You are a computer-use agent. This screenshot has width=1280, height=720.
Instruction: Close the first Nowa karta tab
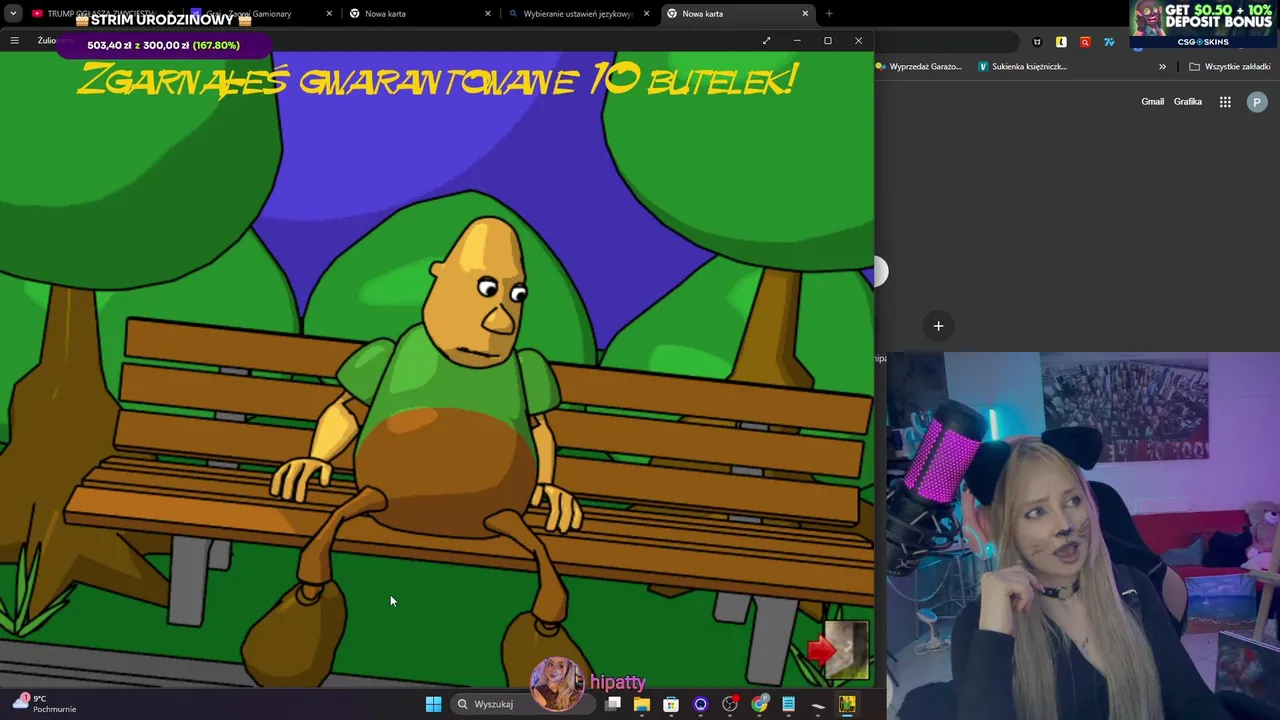(x=488, y=13)
